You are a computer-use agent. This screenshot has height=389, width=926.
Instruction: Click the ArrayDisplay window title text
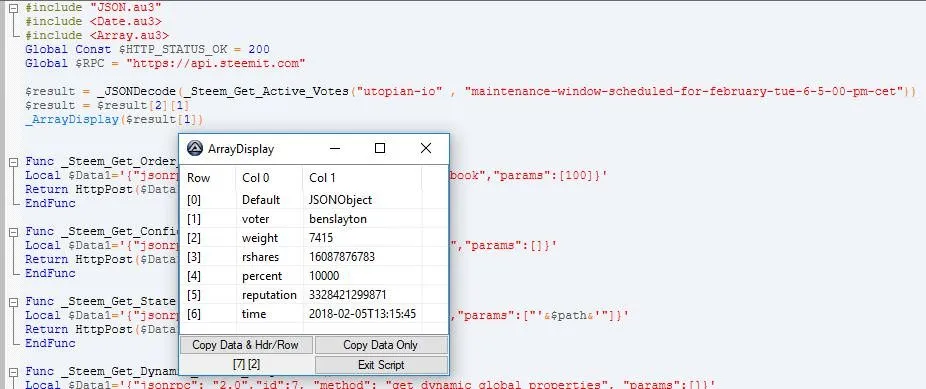pyautogui.click(x=241, y=149)
